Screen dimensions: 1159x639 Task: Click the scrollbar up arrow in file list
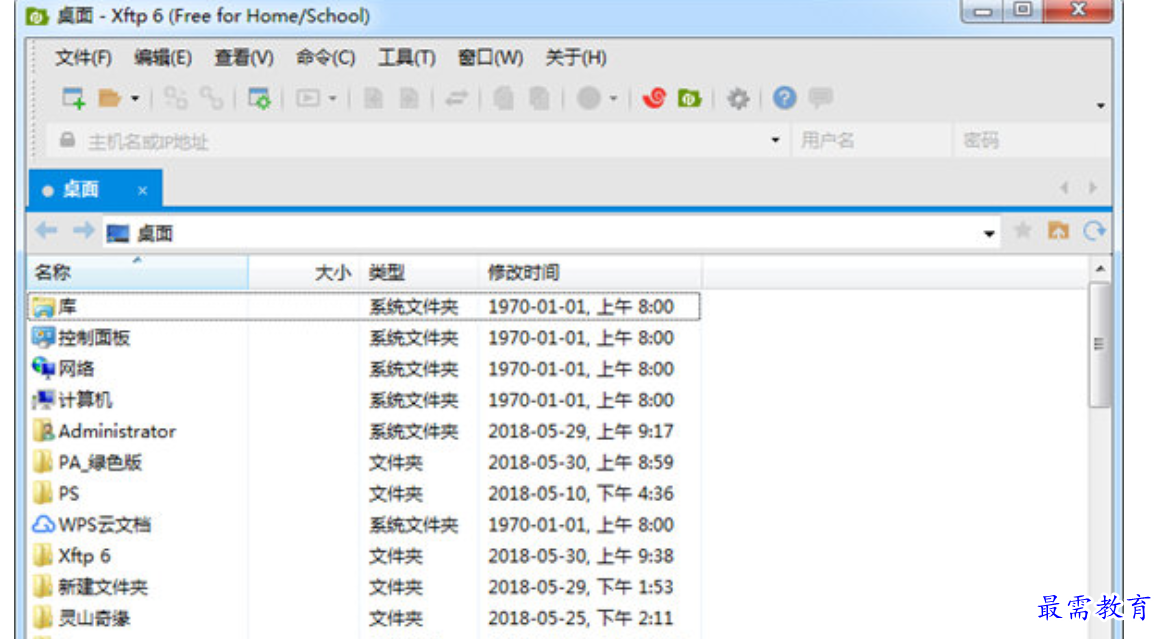coord(1100,269)
